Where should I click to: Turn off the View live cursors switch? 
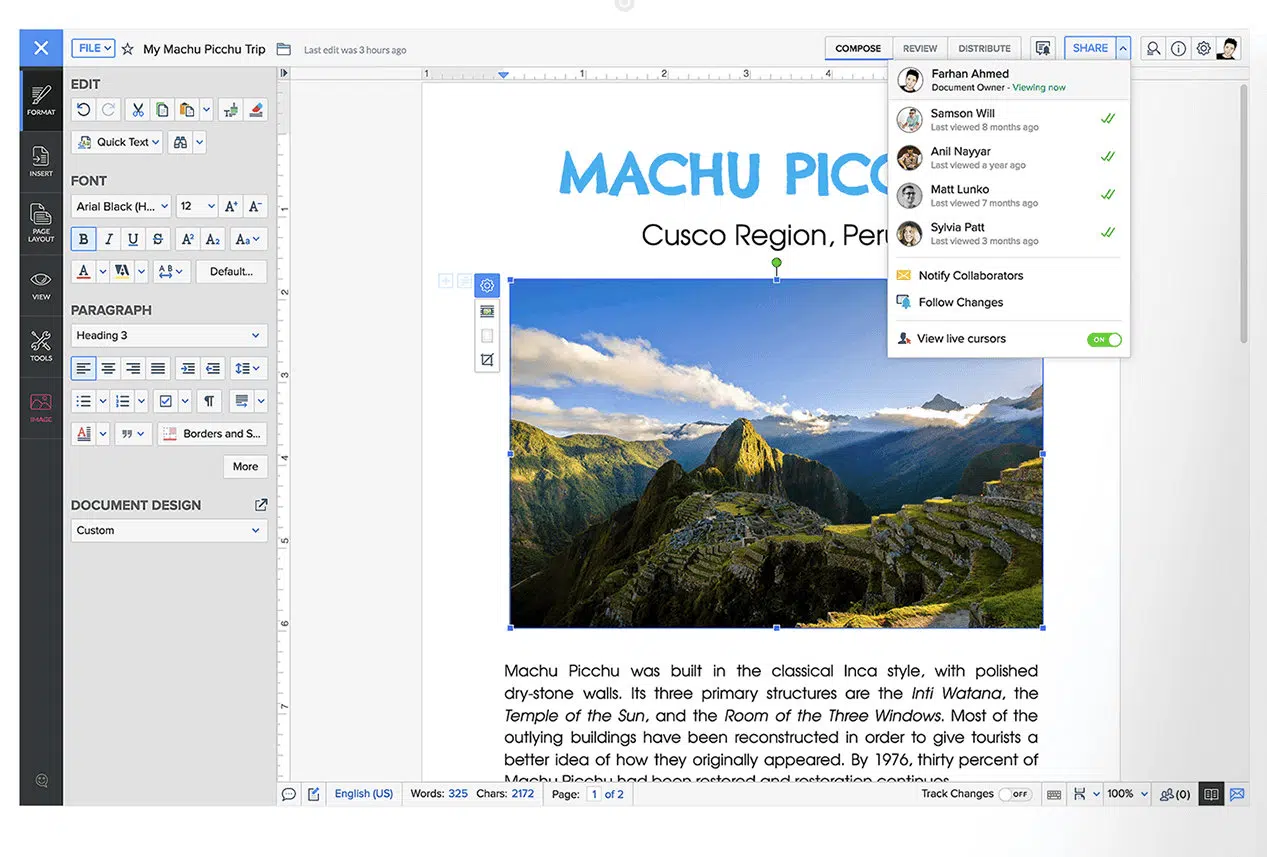click(x=1104, y=339)
